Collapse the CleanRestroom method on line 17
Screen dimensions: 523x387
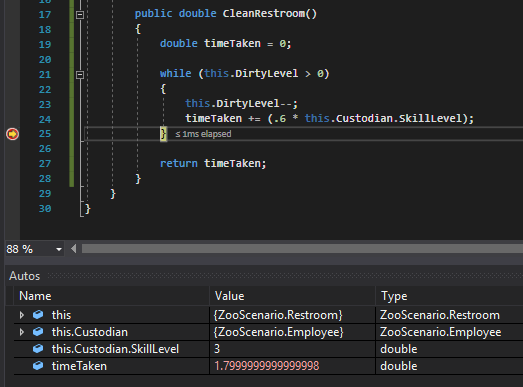tap(80, 15)
